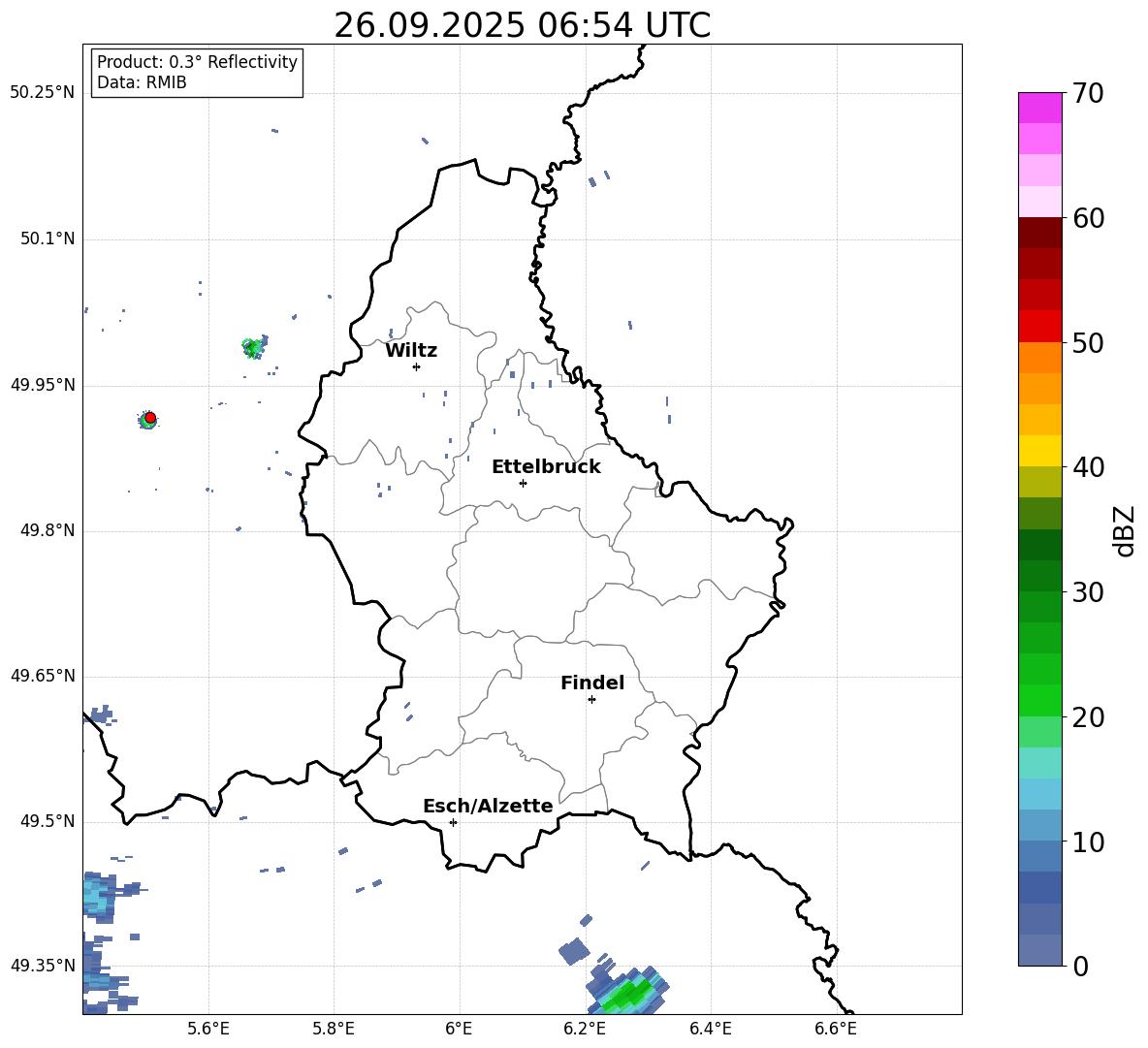Click the 60 value on colorbar
1148x1048 pixels.
tap(1089, 218)
